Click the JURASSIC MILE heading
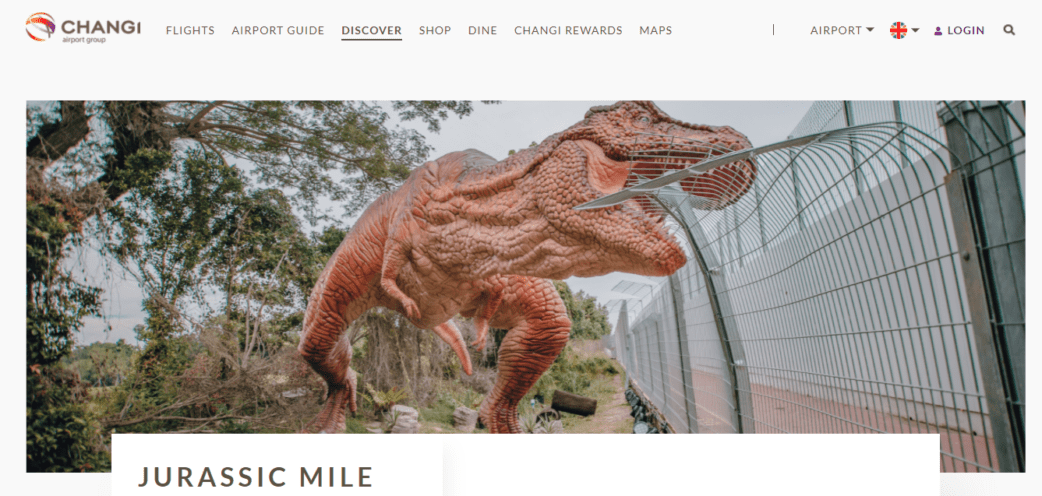The image size is (1042, 496). tap(256, 477)
